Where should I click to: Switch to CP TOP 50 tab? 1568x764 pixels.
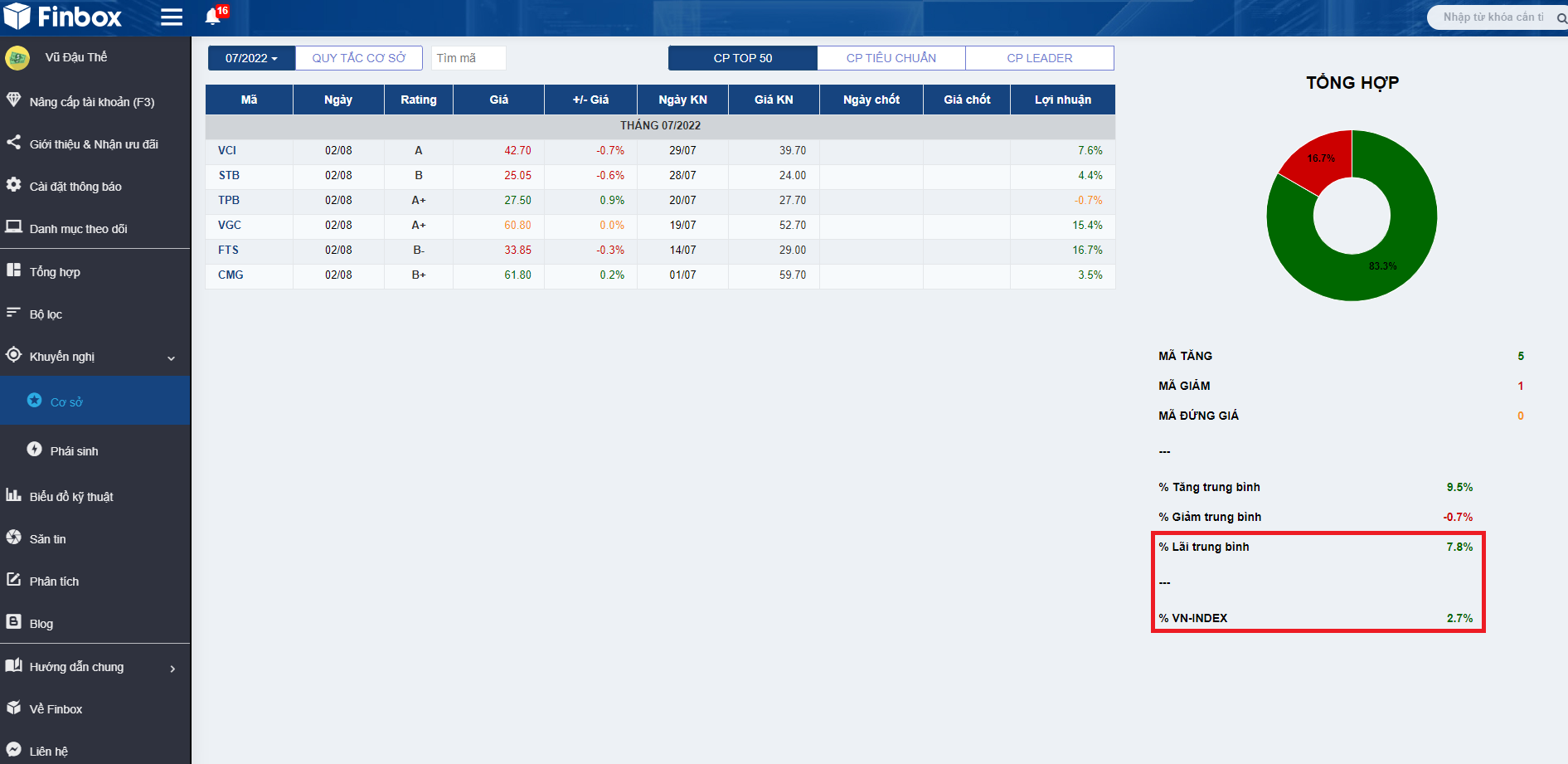[743, 58]
